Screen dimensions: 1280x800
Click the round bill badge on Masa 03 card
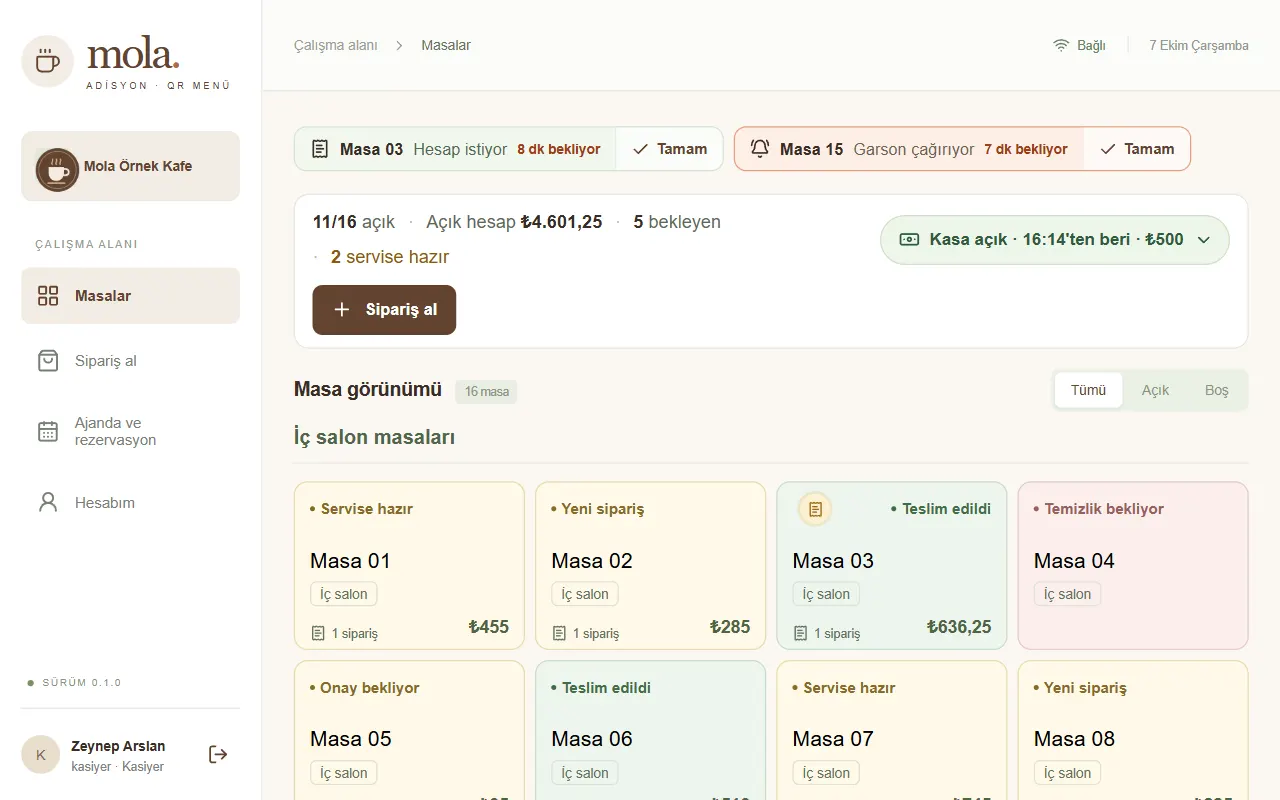[815, 509]
